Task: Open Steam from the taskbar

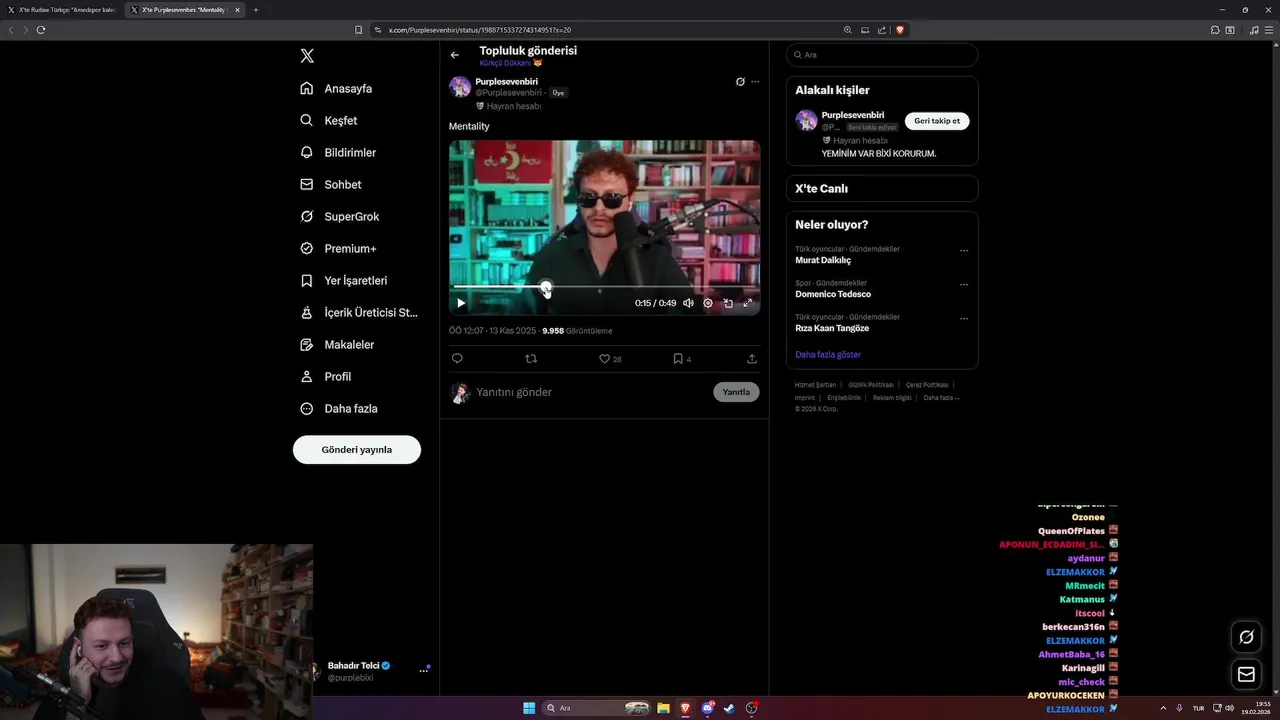Action: pyautogui.click(x=729, y=708)
